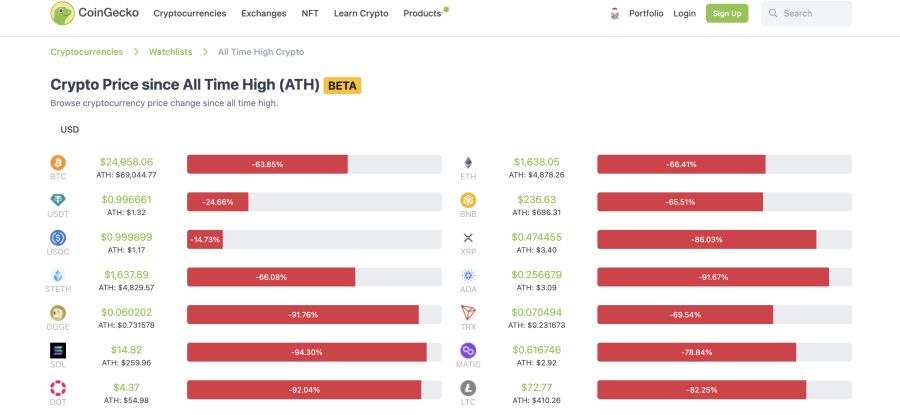Open the Lido STETH coin icon
Screen dimensions: 900x415
coord(58,275)
